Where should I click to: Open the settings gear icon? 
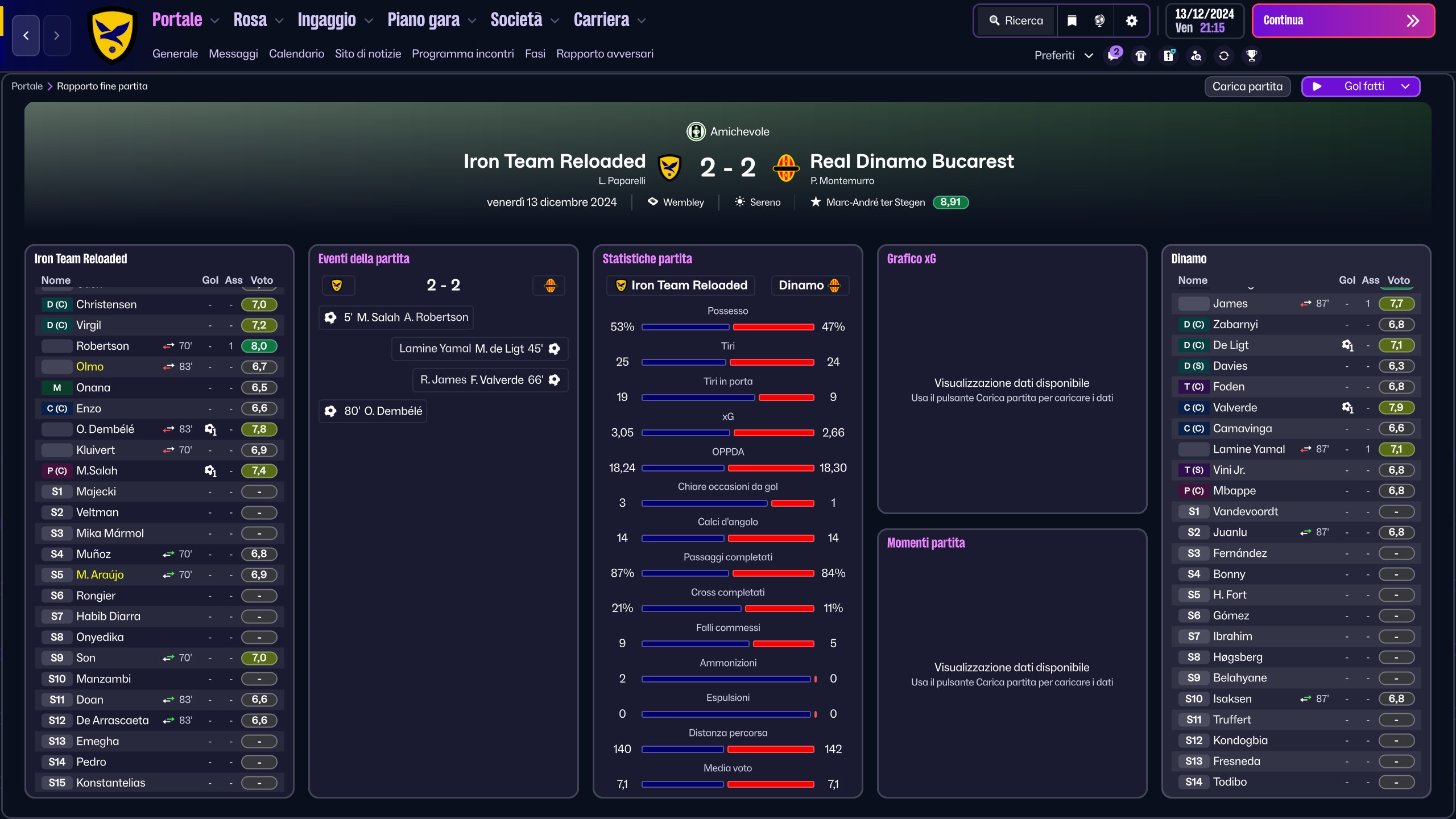pos(1131,21)
